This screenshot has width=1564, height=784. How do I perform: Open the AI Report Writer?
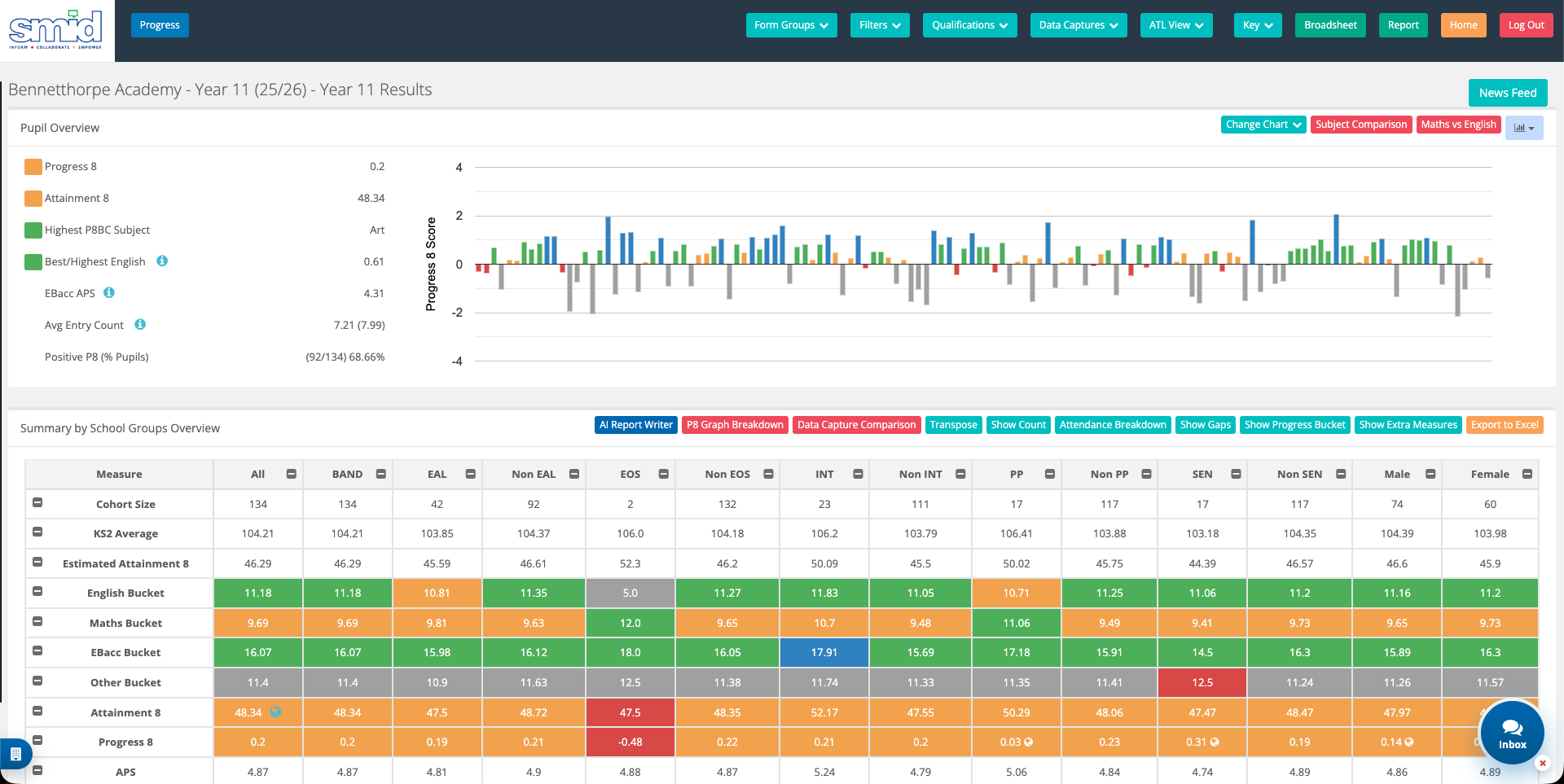[x=635, y=425]
